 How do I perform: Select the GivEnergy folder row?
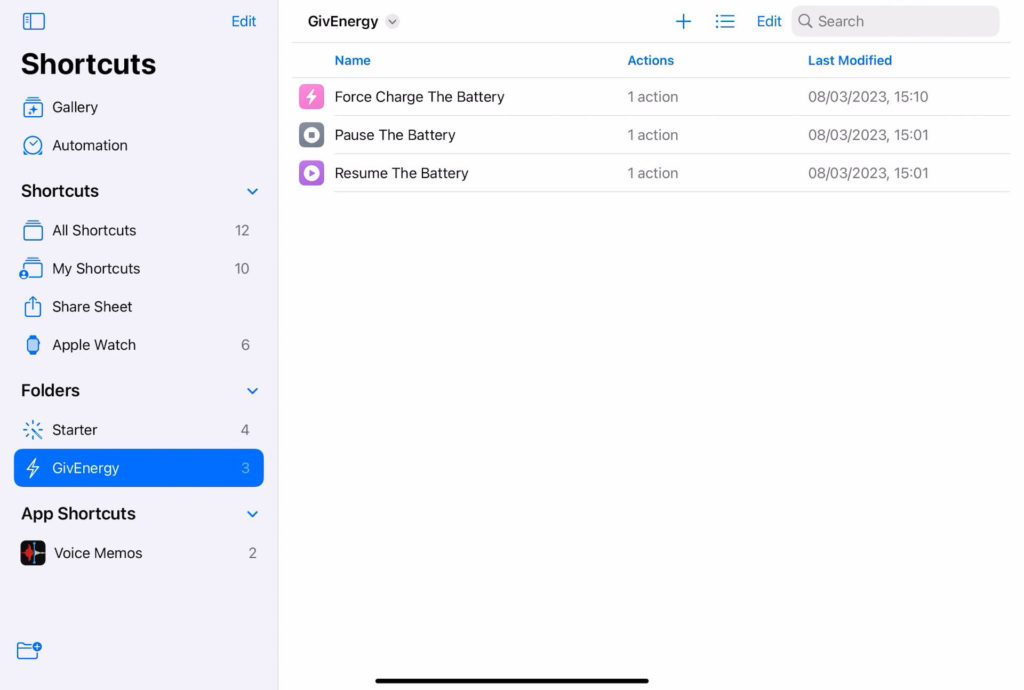[138, 467]
